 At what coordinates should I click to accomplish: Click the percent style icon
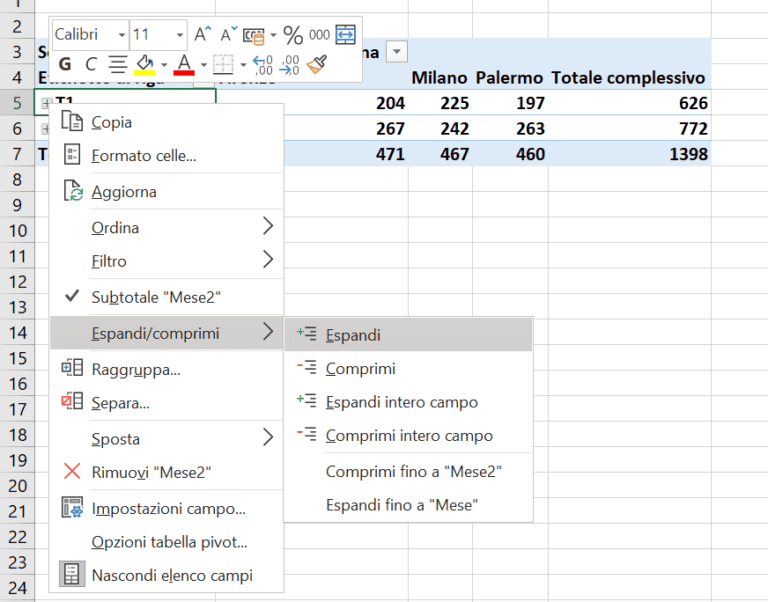click(293, 35)
